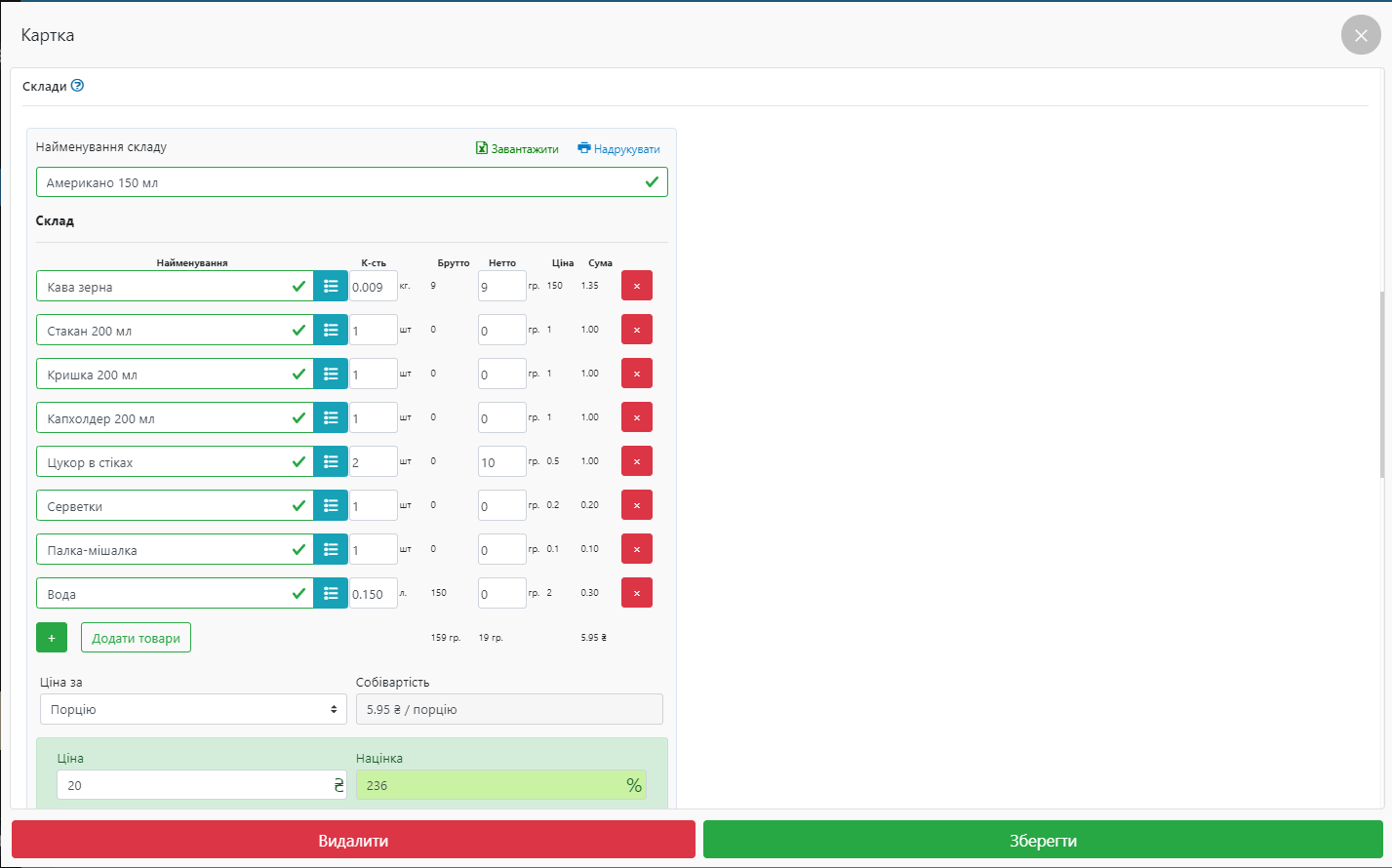Click the Ціна price input field
The height and width of the screenshot is (868, 1392).
[193, 785]
